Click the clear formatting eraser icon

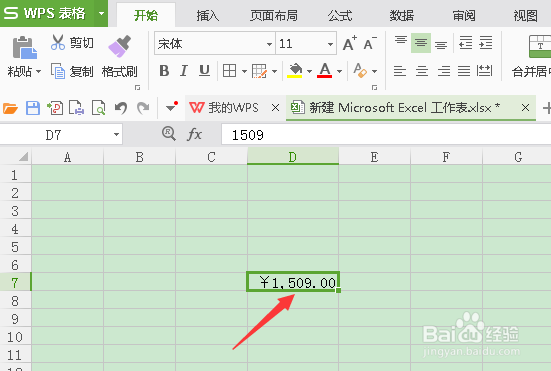click(360, 70)
